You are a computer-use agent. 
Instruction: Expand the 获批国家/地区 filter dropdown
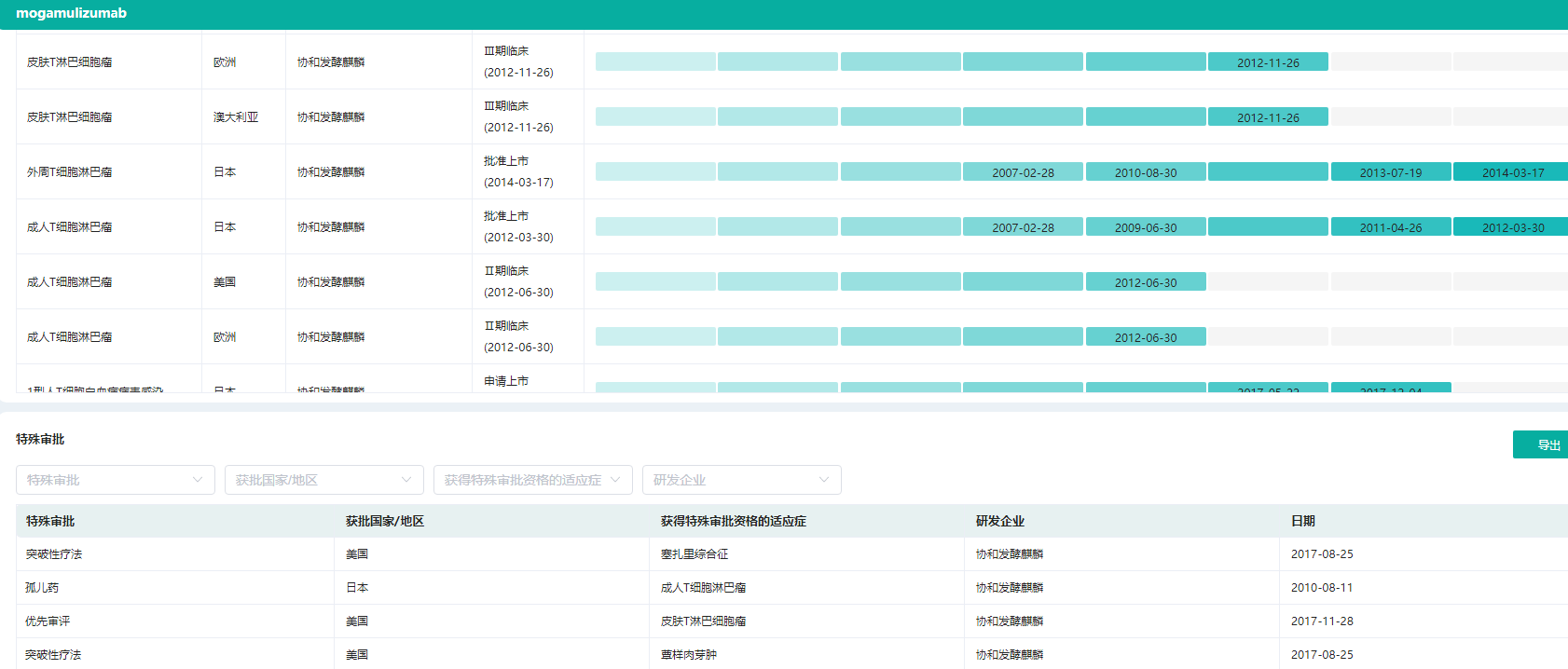pos(323,480)
